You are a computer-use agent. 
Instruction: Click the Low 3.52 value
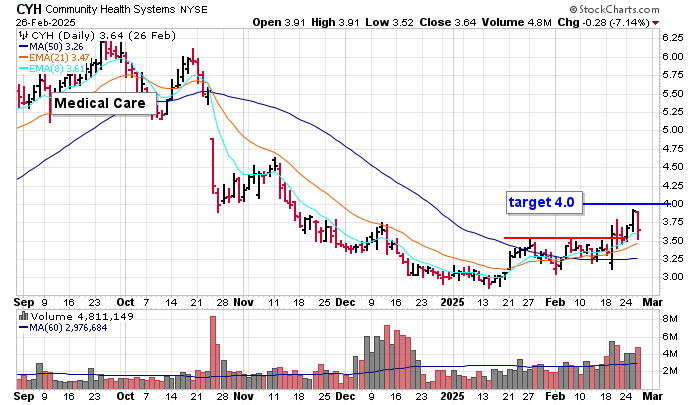(389, 22)
